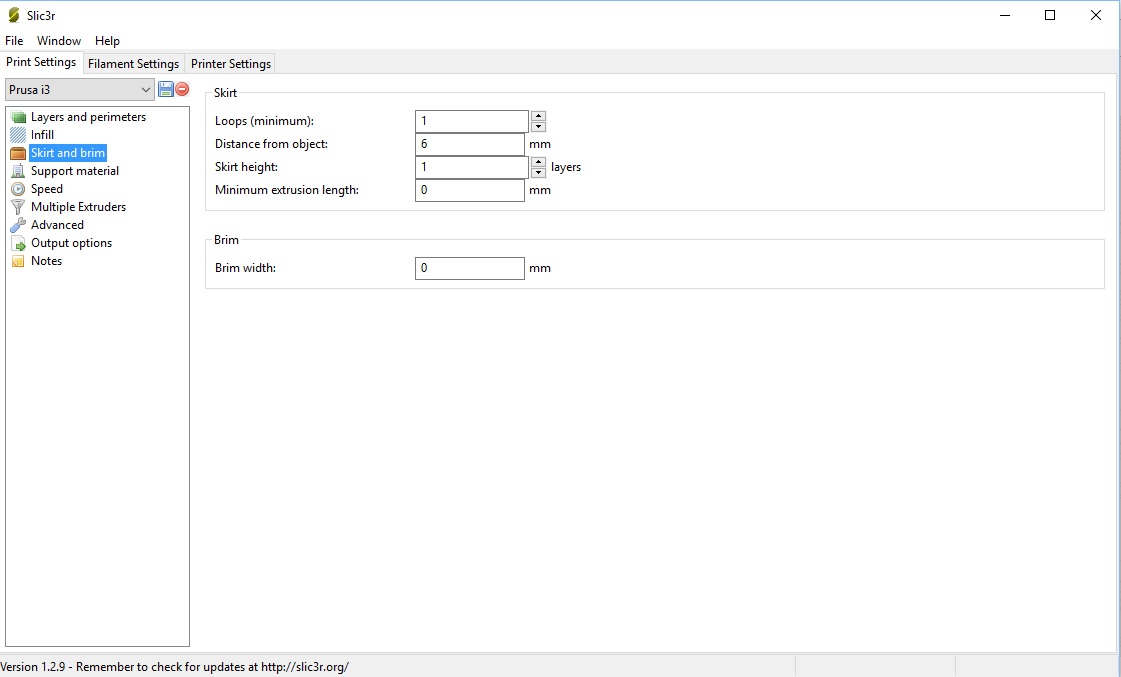
Task: Select Skirt and brim in the sidebar
Action: click(68, 153)
